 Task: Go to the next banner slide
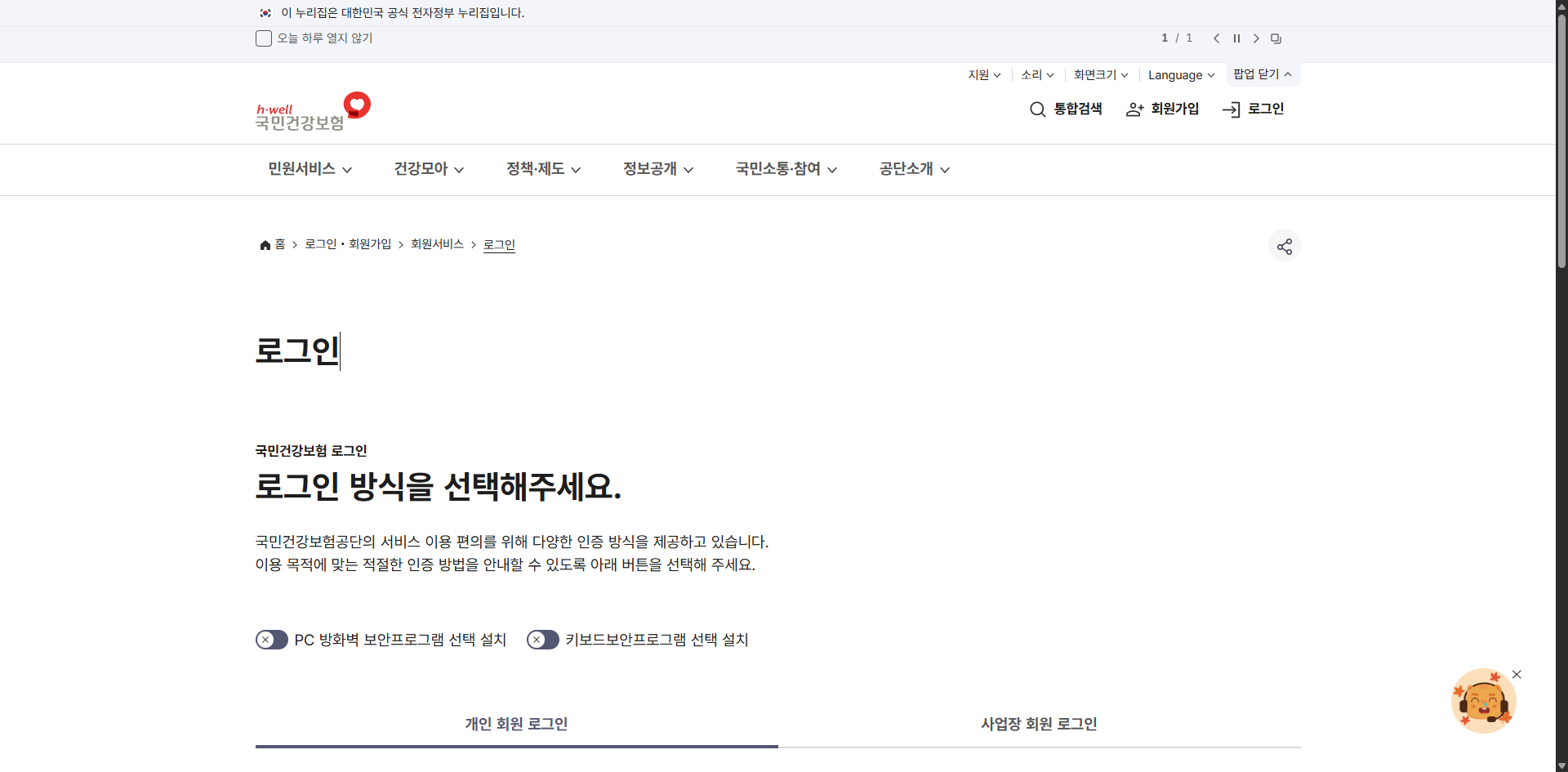tap(1255, 38)
